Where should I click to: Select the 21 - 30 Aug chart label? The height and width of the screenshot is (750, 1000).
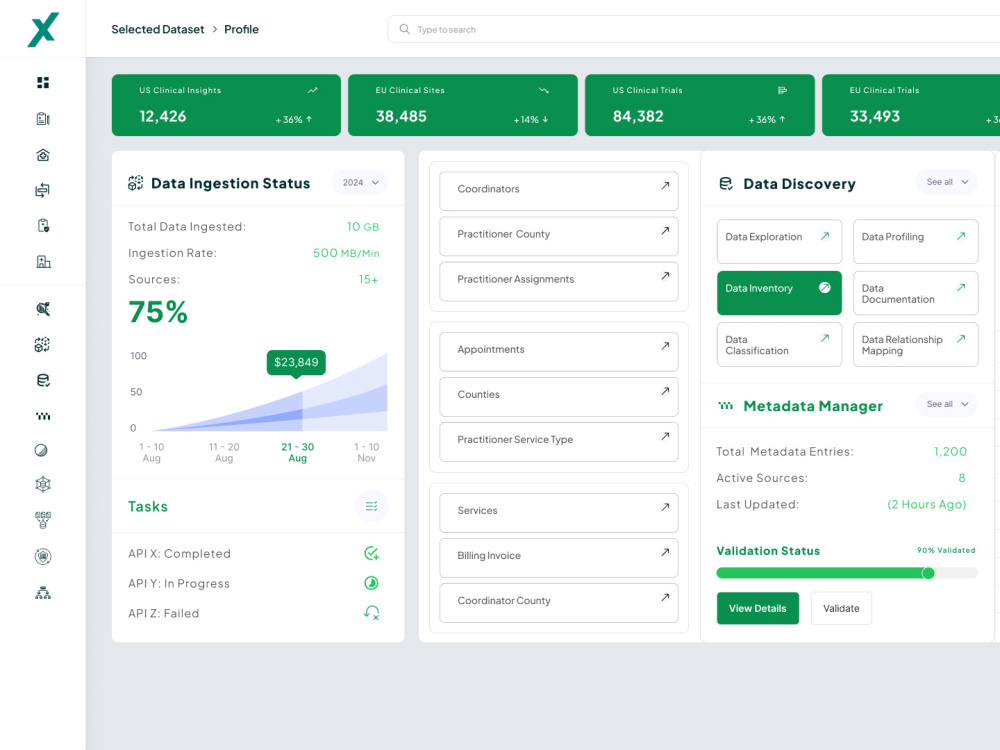tap(297, 452)
